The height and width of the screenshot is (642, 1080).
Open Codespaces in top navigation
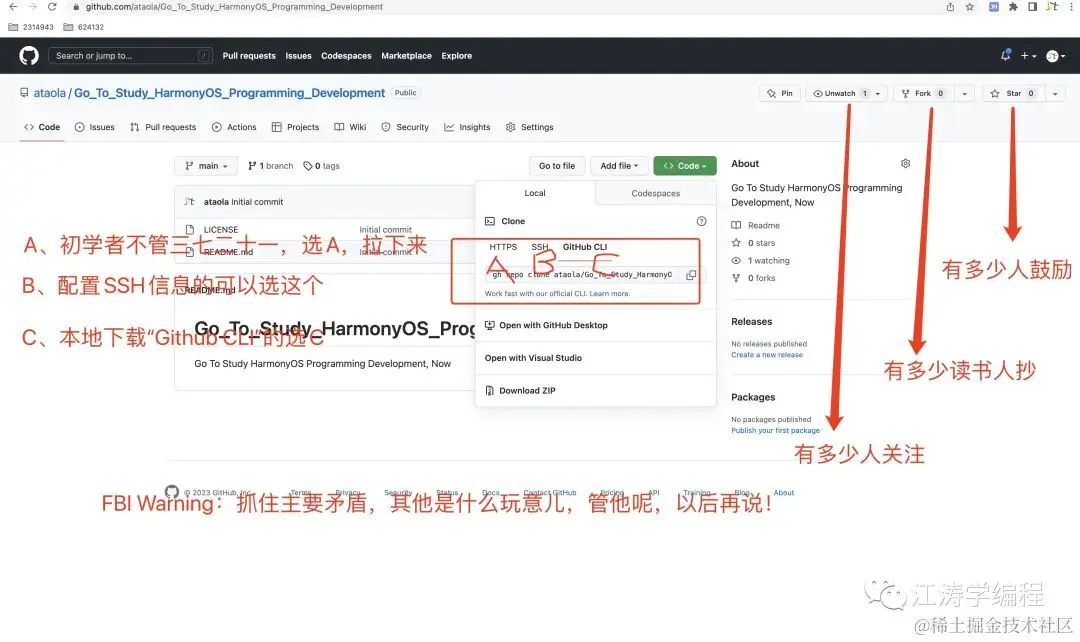pos(346,56)
